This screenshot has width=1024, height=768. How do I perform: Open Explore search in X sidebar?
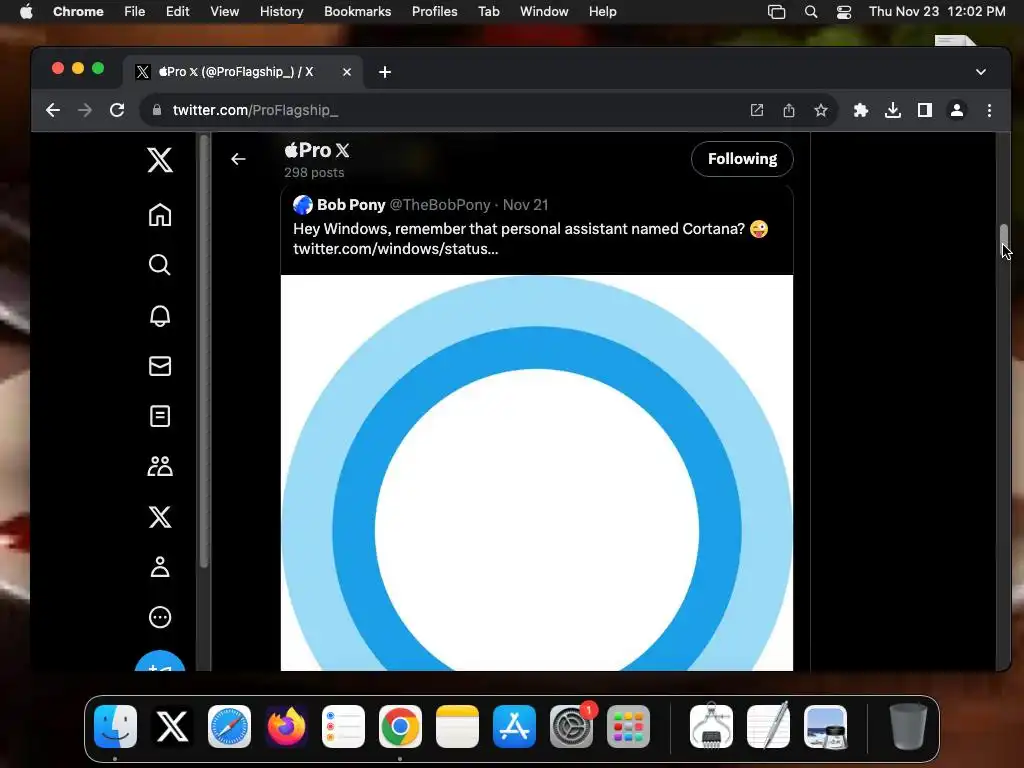160,264
